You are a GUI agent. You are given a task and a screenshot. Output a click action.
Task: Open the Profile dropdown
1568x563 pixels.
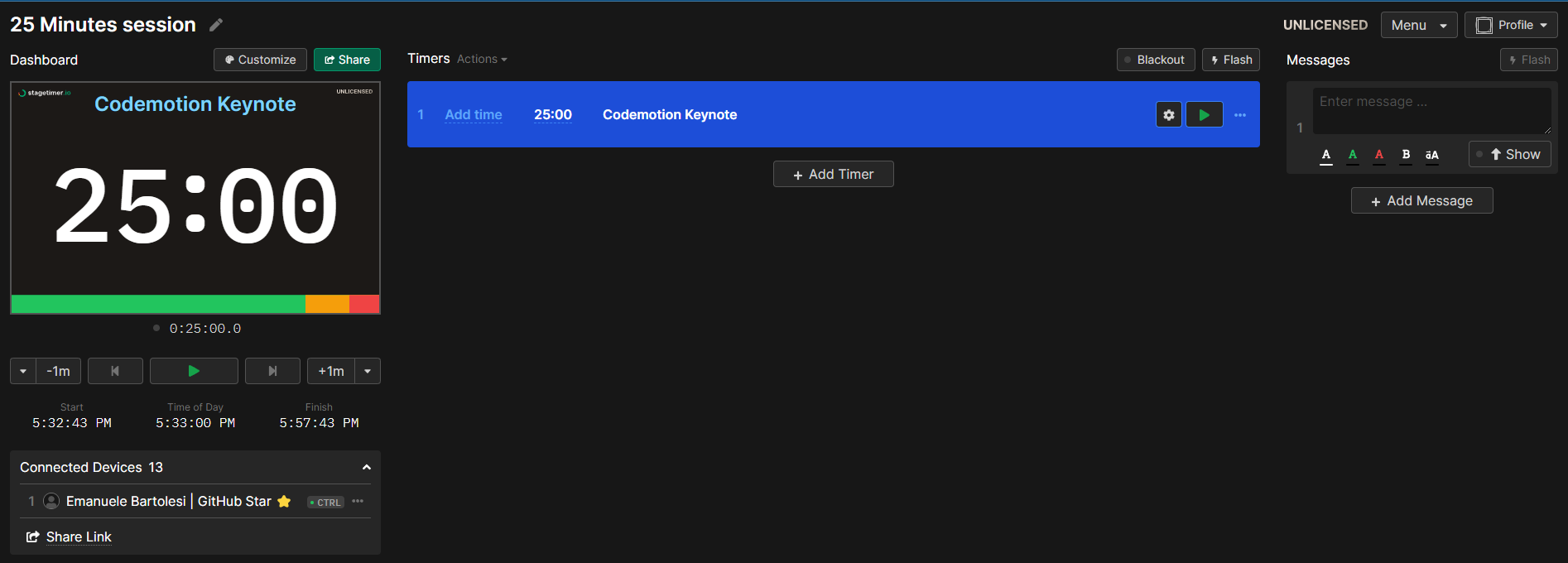pyautogui.click(x=1511, y=25)
